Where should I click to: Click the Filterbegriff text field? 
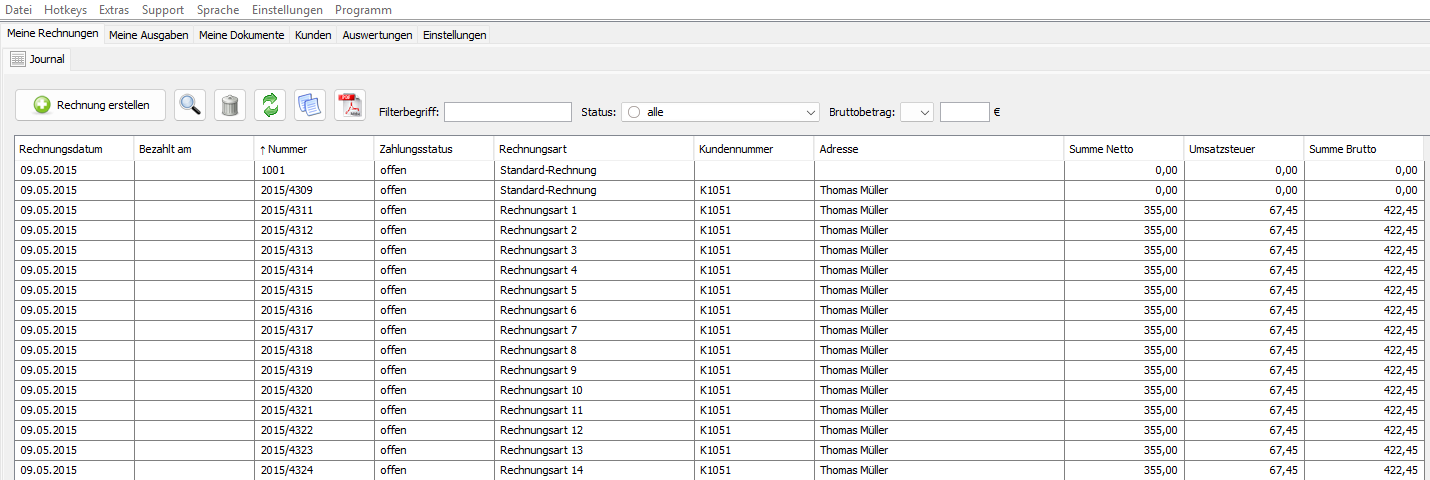(x=507, y=112)
